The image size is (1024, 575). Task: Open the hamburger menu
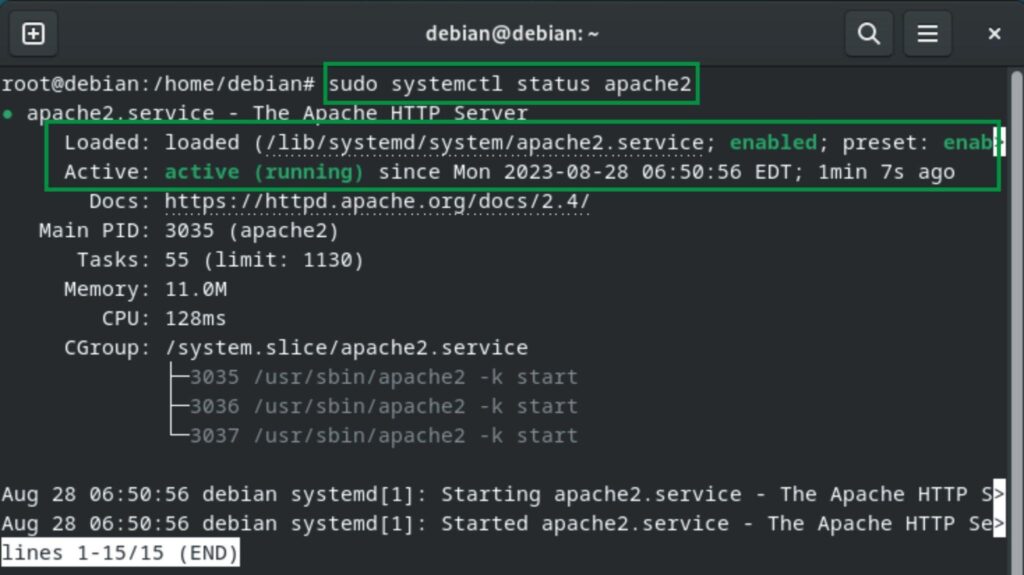(x=927, y=33)
